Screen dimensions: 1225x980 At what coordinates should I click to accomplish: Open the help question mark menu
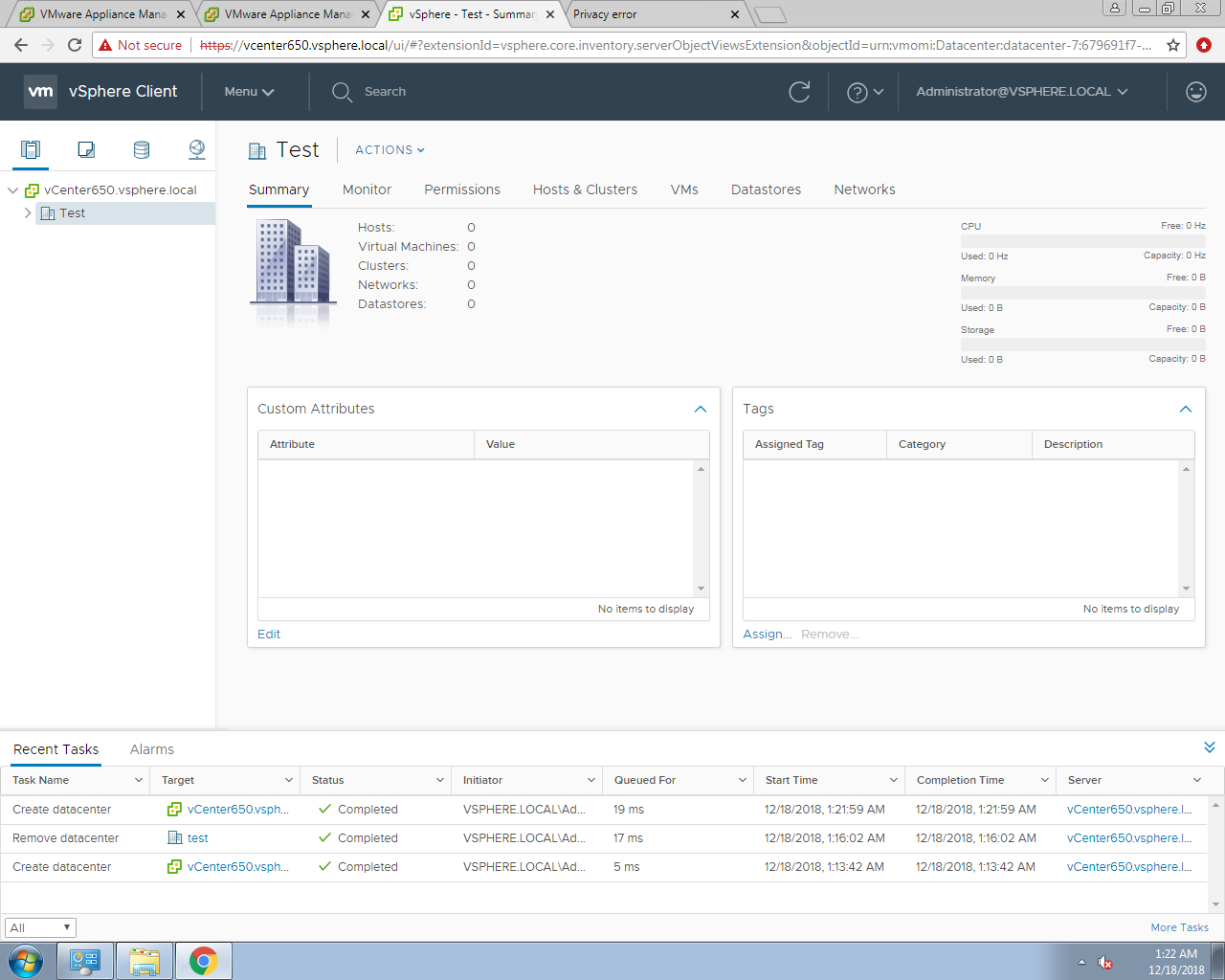(x=865, y=92)
